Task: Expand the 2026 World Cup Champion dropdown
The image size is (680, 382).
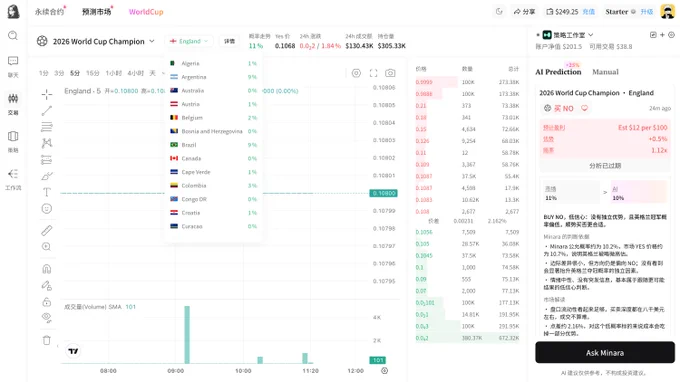Action: (152, 41)
